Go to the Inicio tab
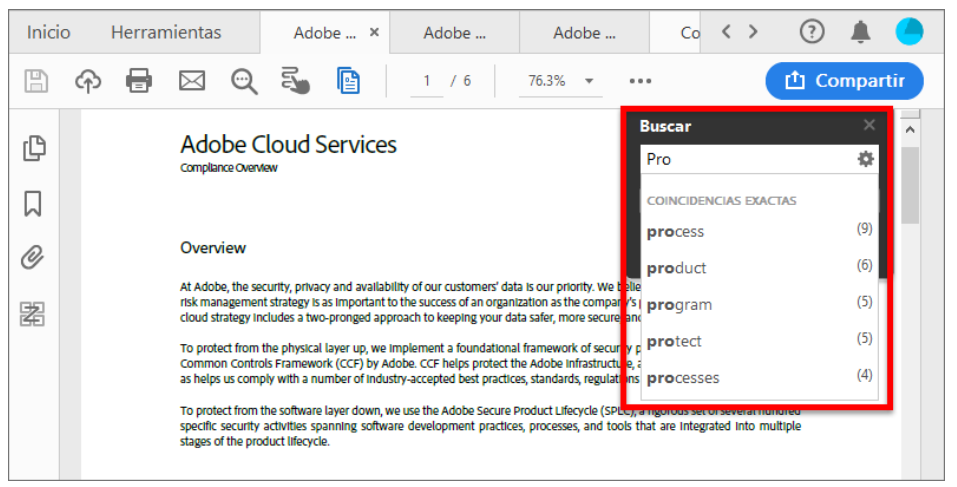 (x=49, y=33)
